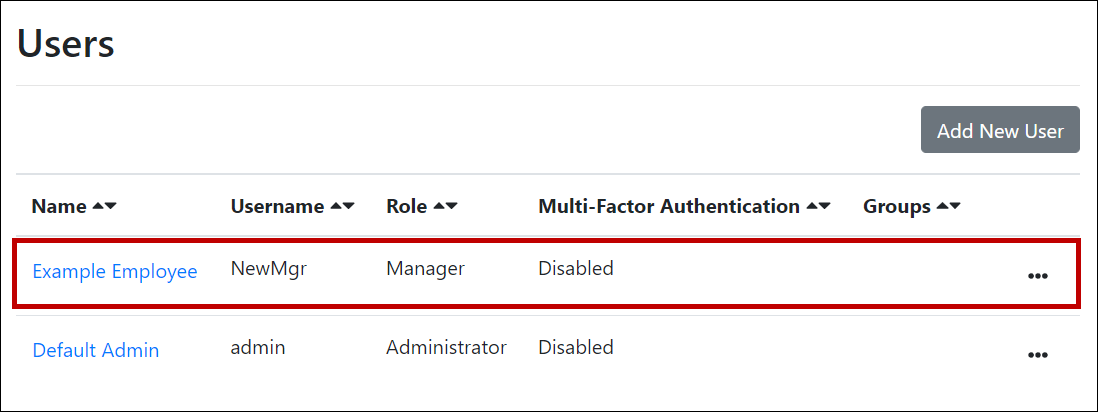Click the Groups column header text
1098x412 pixels.
click(x=896, y=207)
